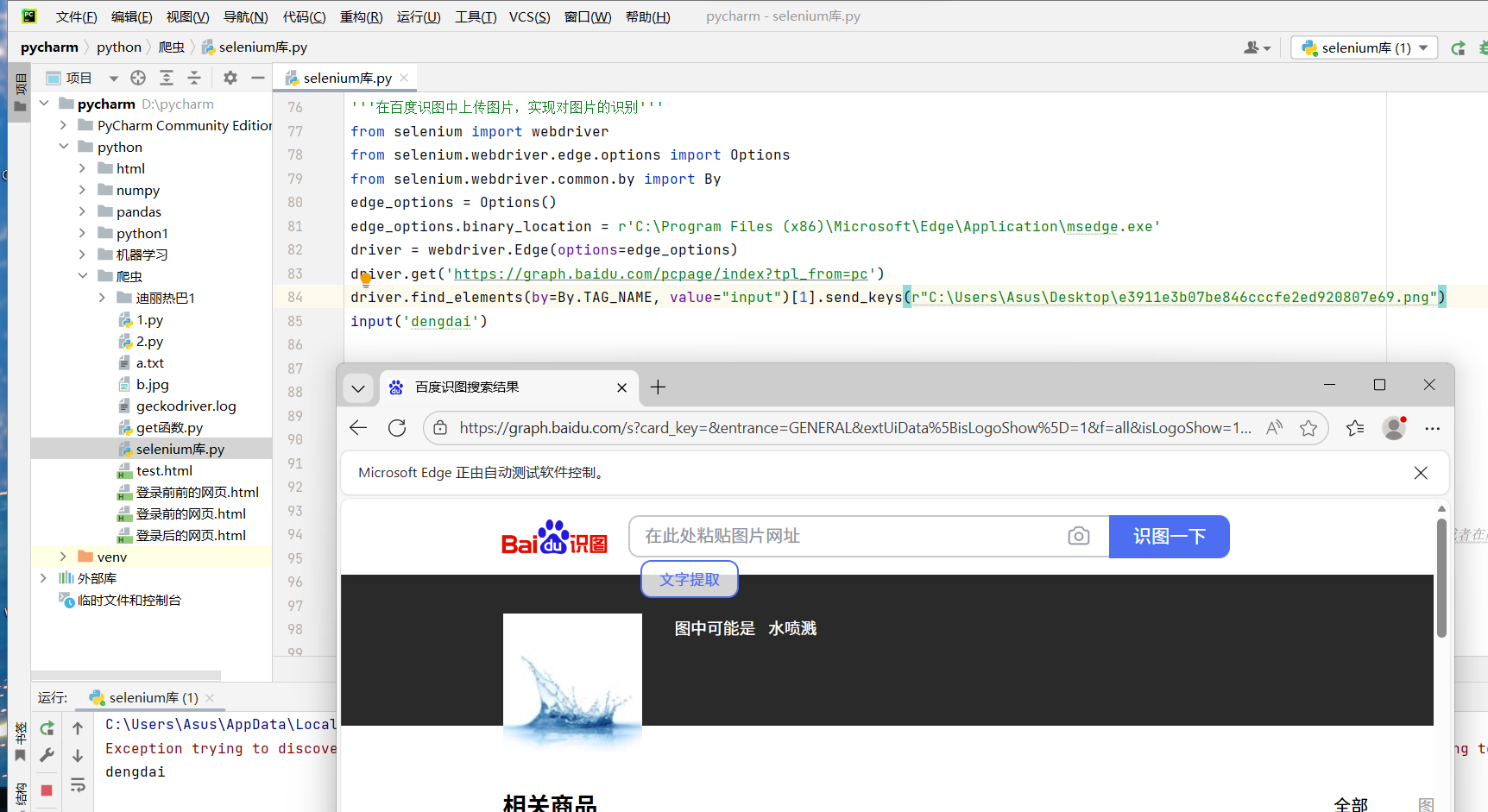Click the python breadcrumb

pyautogui.click(x=119, y=47)
